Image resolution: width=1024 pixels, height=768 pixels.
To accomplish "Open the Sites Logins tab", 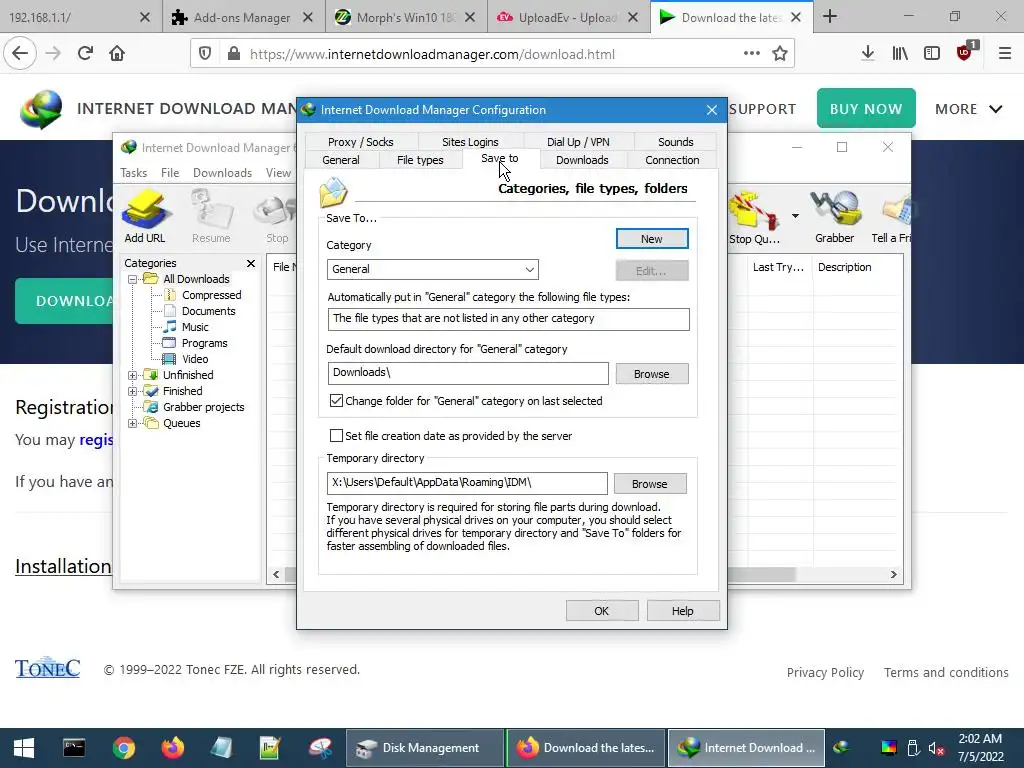I will [x=470, y=142].
